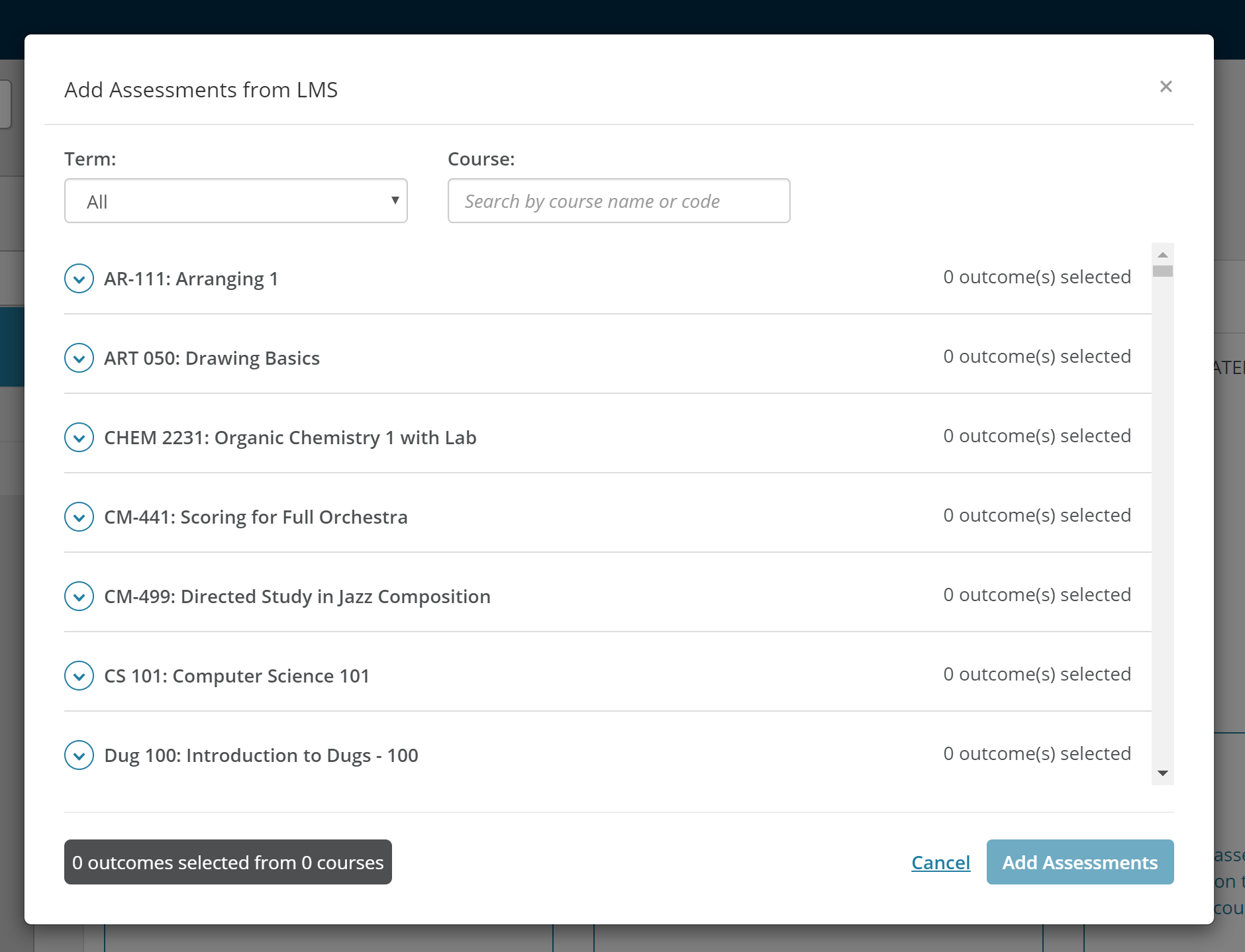1245x952 pixels.
Task: Click outcome count for ART 050 row
Action: pyautogui.click(x=1037, y=356)
